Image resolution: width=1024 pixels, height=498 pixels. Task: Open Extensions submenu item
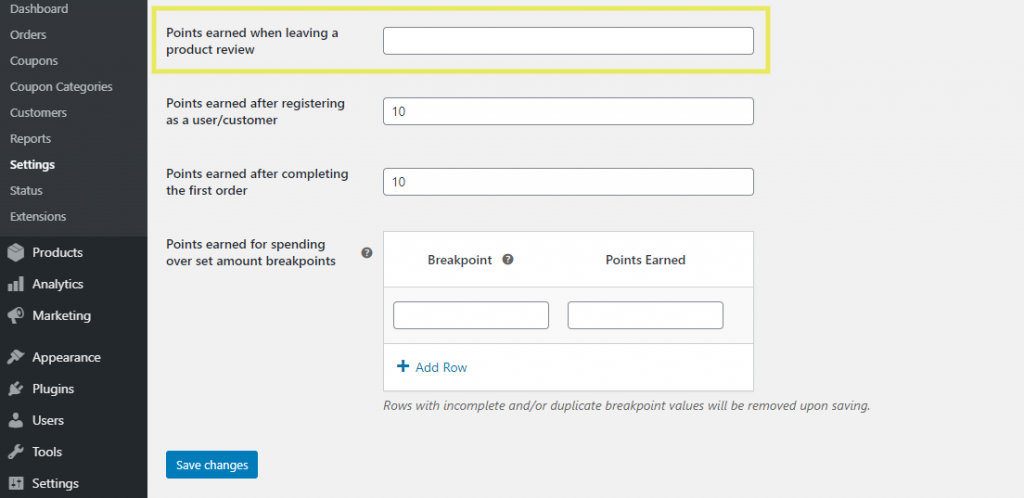pyautogui.click(x=38, y=217)
